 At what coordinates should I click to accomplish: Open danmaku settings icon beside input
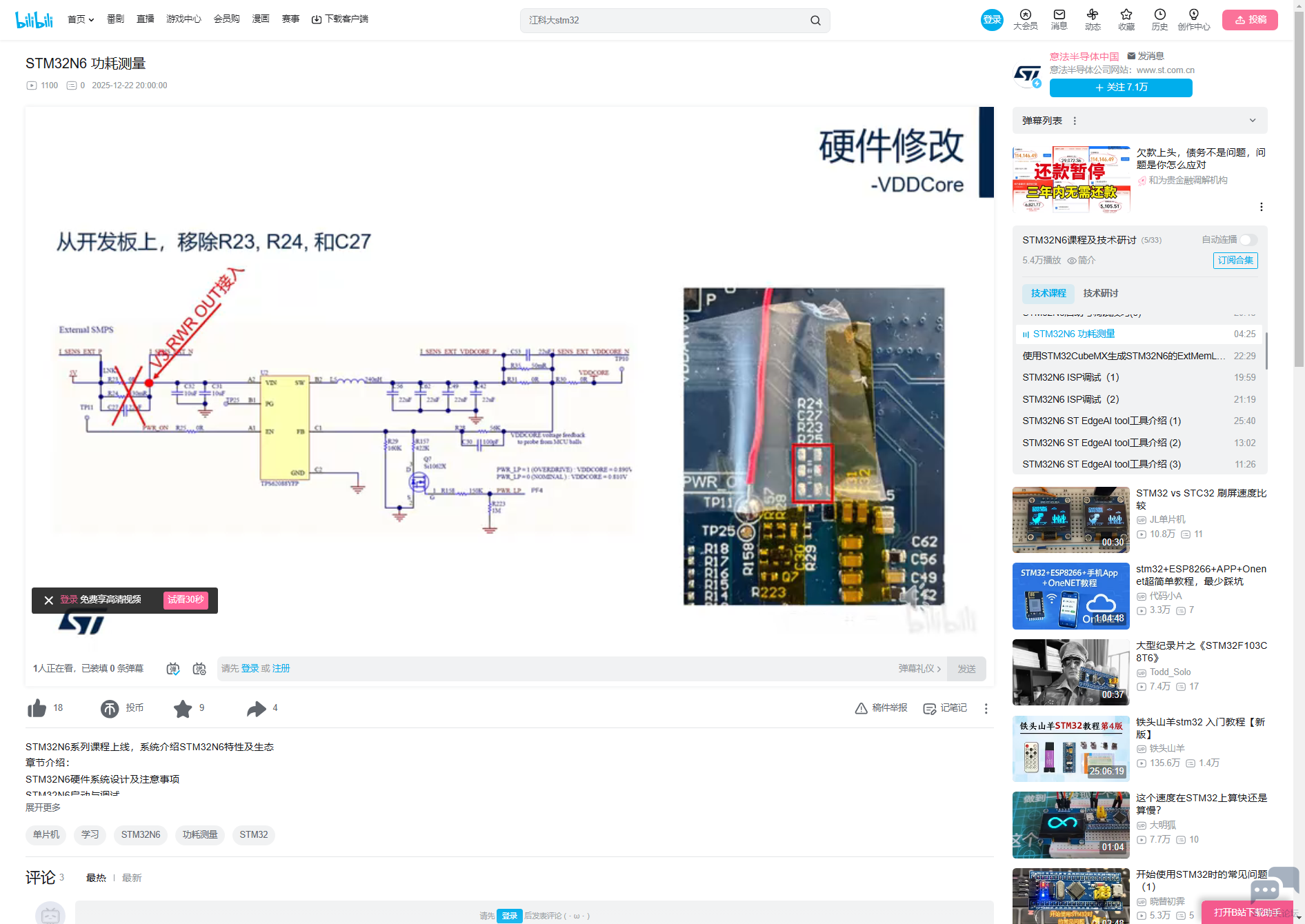199,669
